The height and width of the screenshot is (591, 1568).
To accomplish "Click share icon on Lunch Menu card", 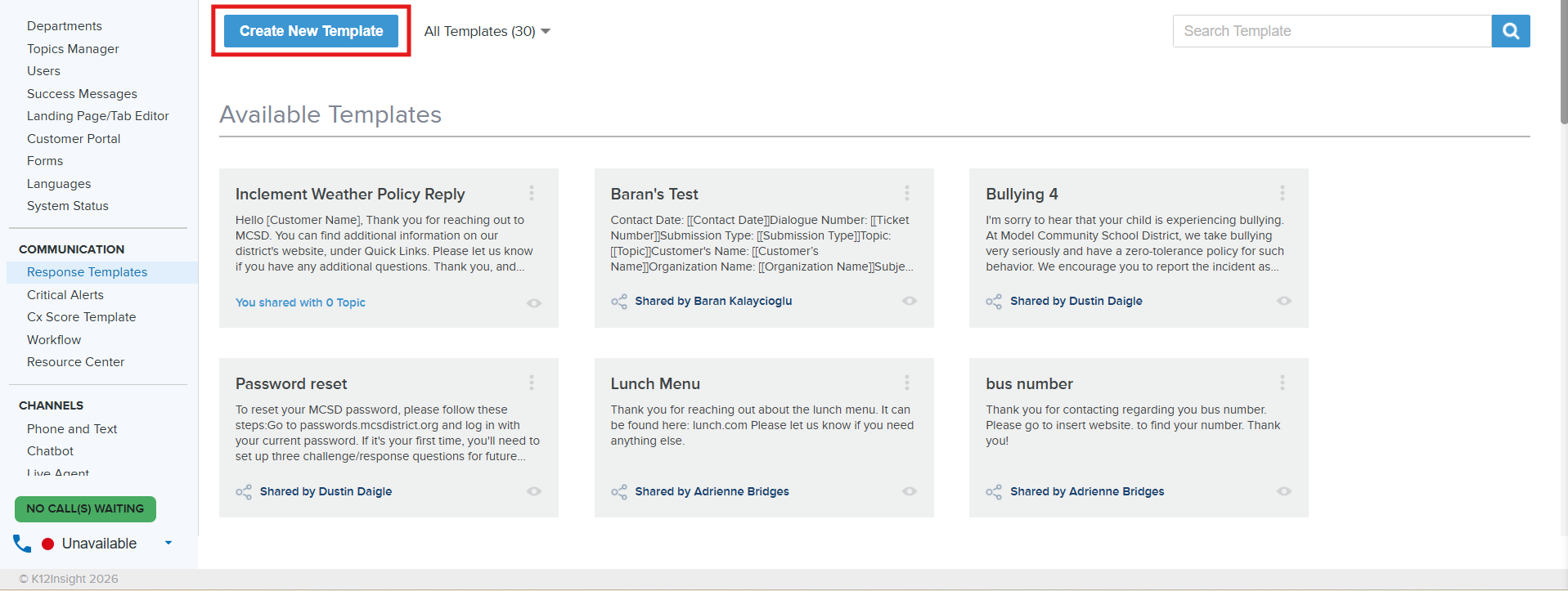I will coord(619,491).
